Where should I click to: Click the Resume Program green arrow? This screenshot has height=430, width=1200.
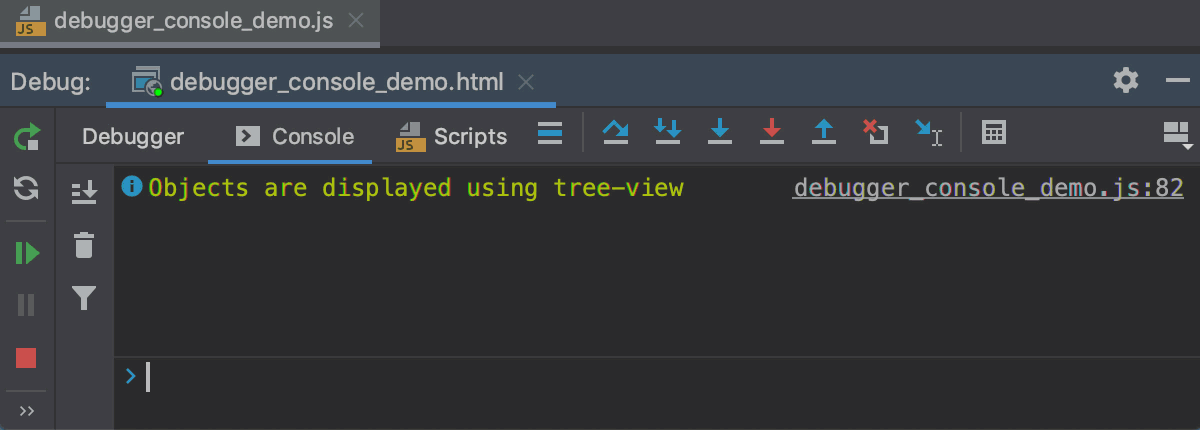27,253
